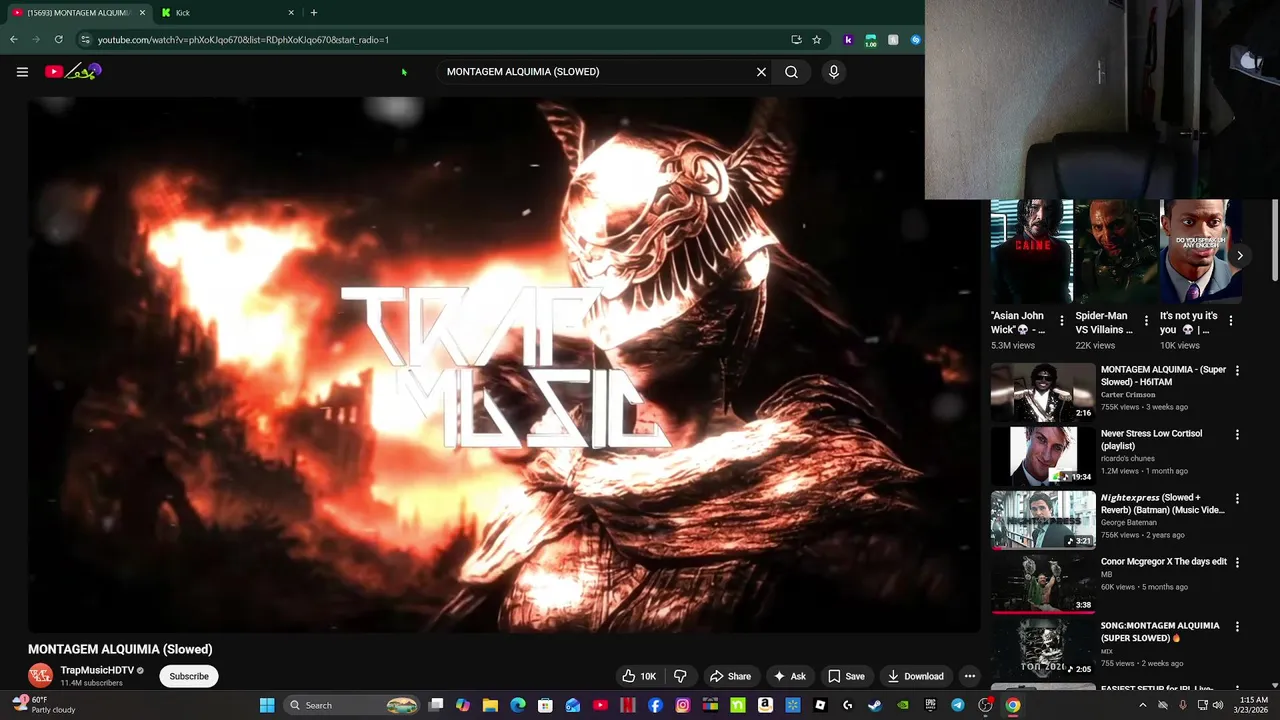The image size is (1280, 720).
Task: Reload the current page
Action: click(x=59, y=40)
